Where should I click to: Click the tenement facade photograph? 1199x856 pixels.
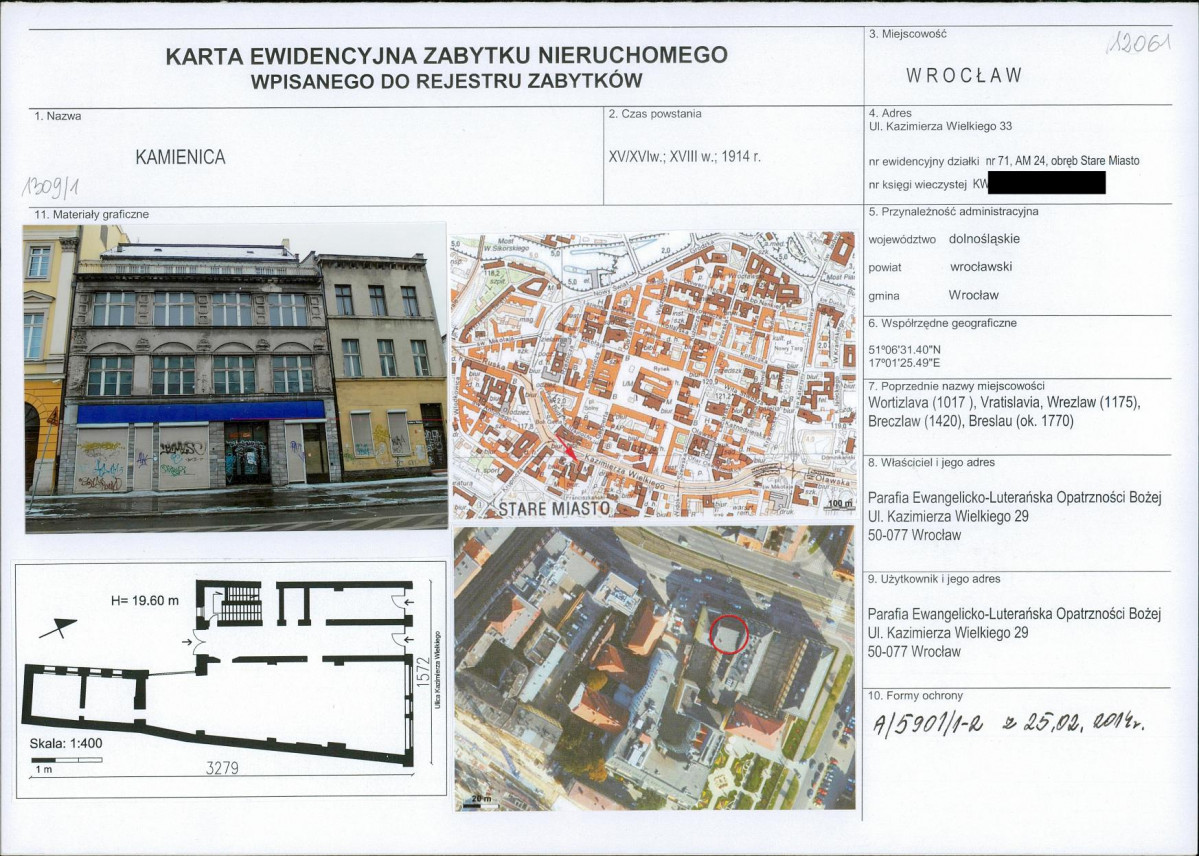point(236,377)
